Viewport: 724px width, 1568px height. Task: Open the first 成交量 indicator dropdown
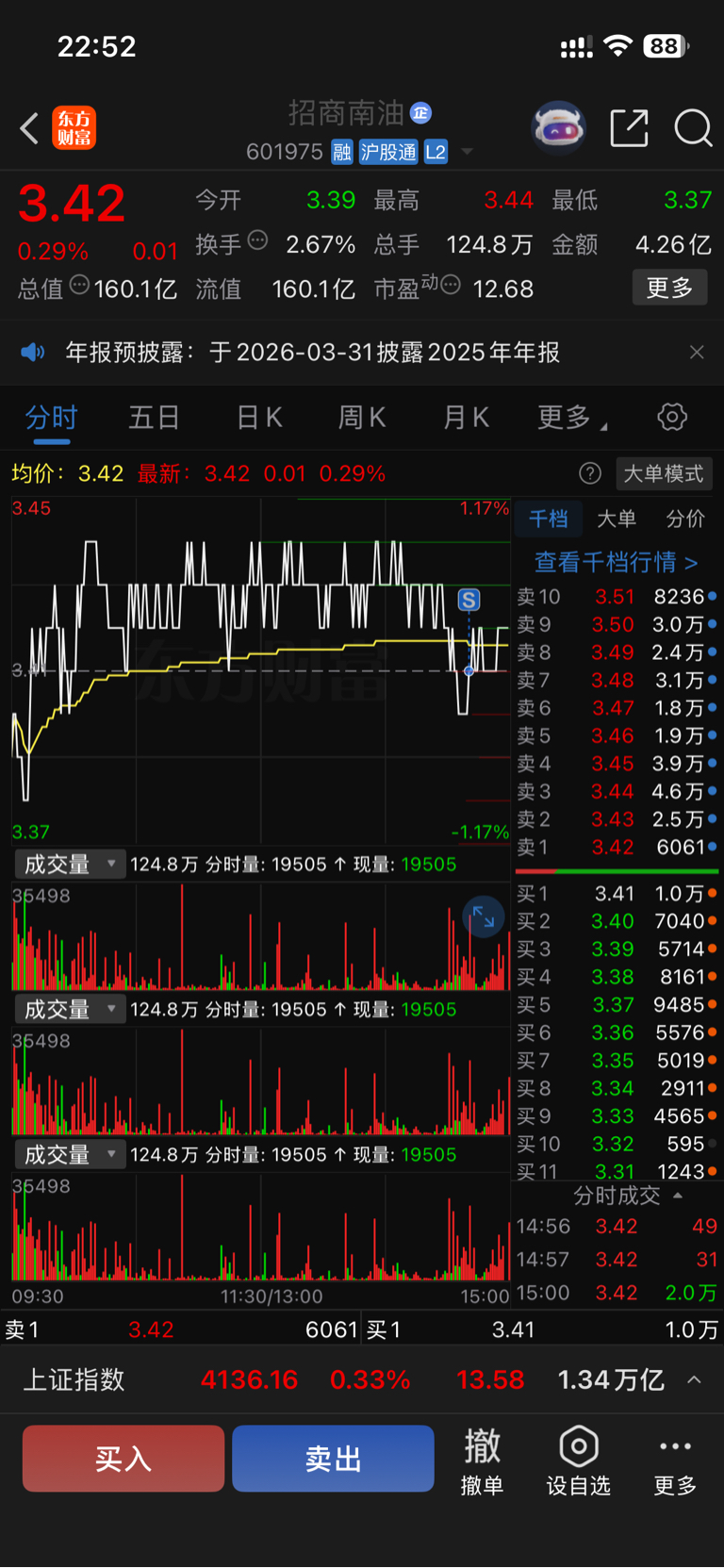(70, 865)
